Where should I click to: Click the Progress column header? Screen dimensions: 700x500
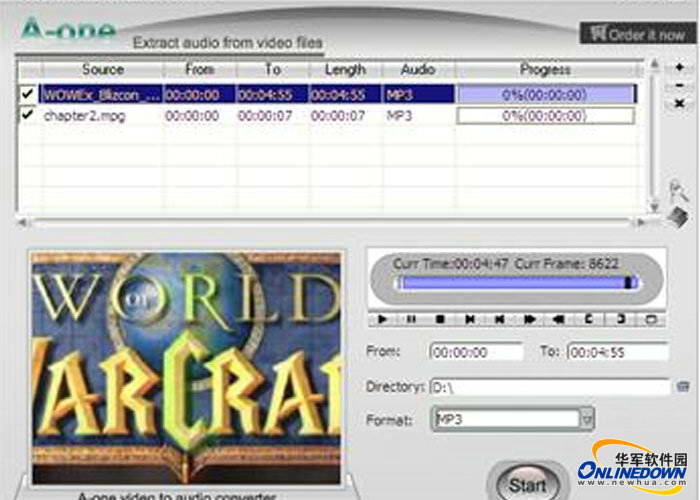click(x=545, y=70)
